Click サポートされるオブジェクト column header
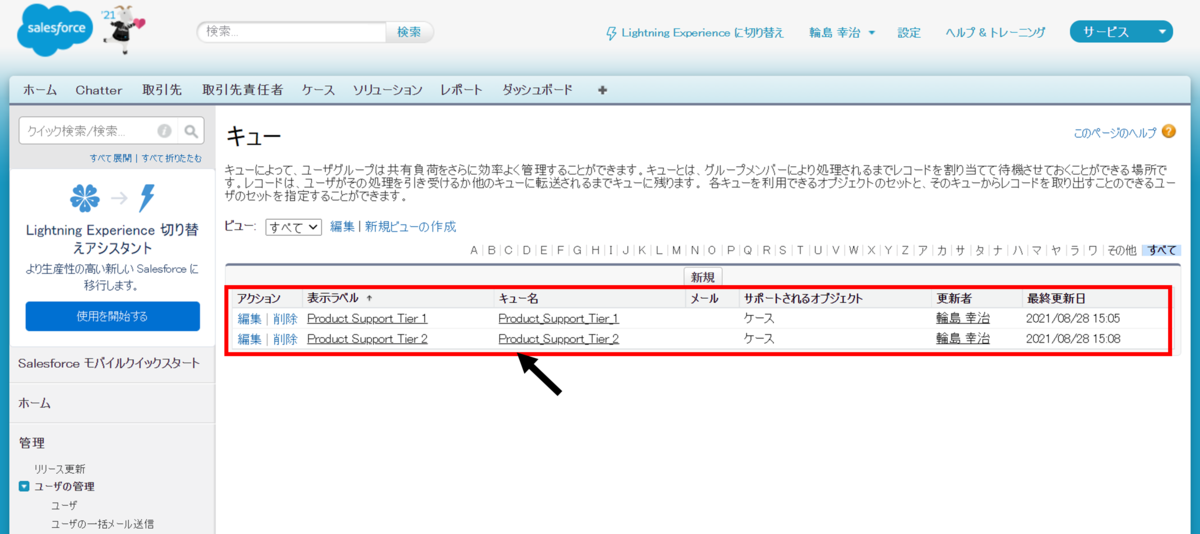 803,298
